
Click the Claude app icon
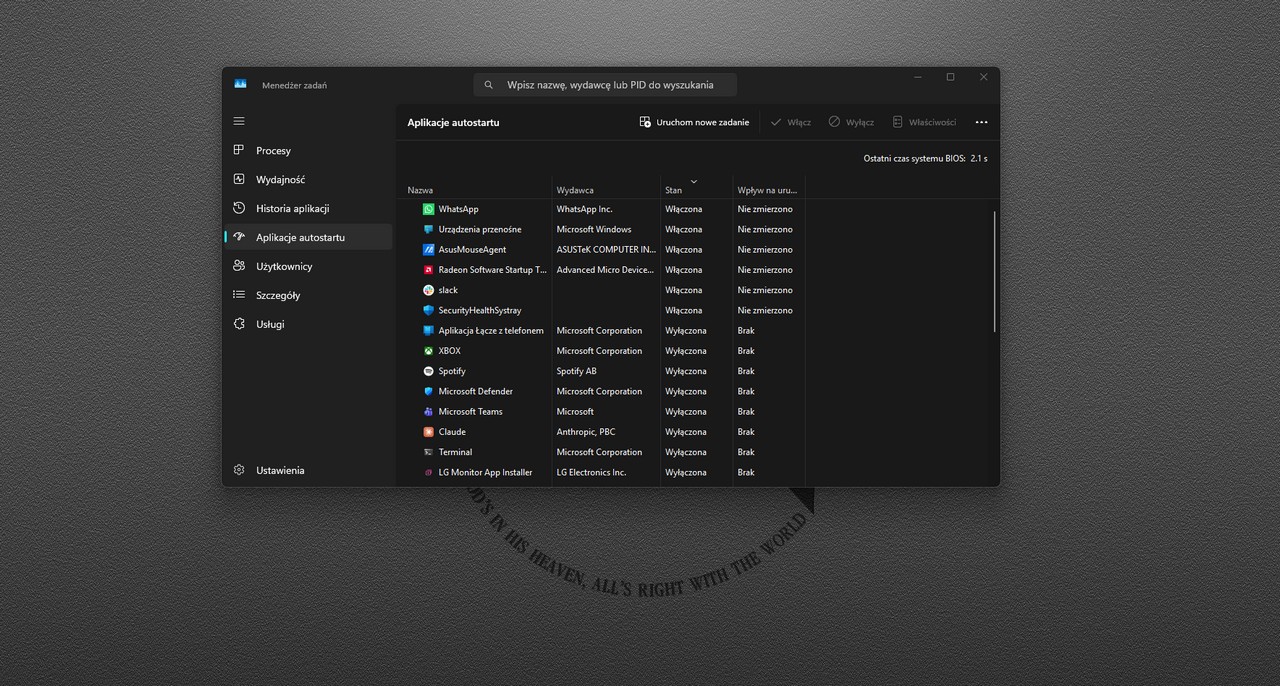[428, 432]
